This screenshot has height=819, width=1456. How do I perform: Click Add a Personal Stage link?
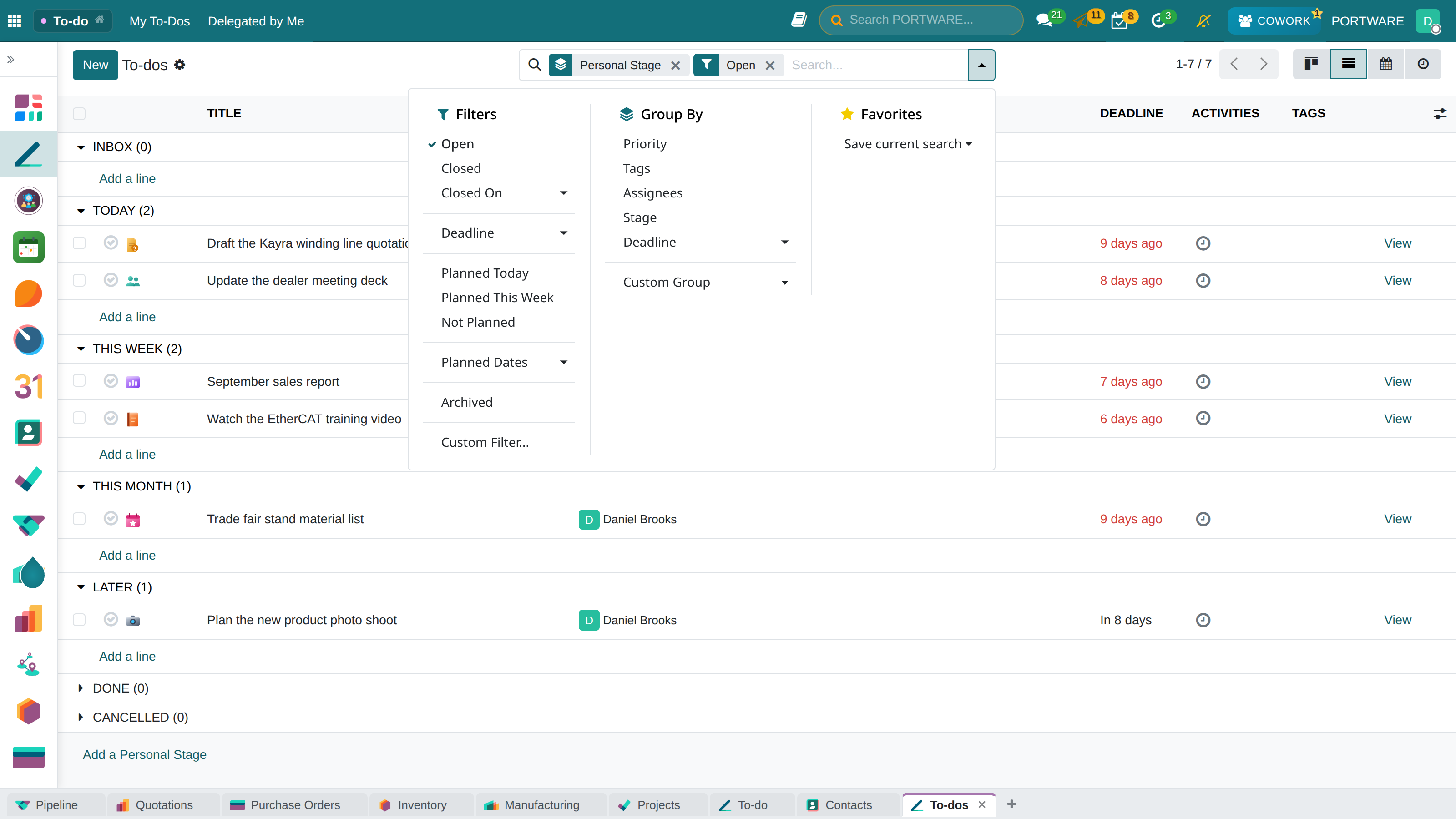tap(145, 754)
